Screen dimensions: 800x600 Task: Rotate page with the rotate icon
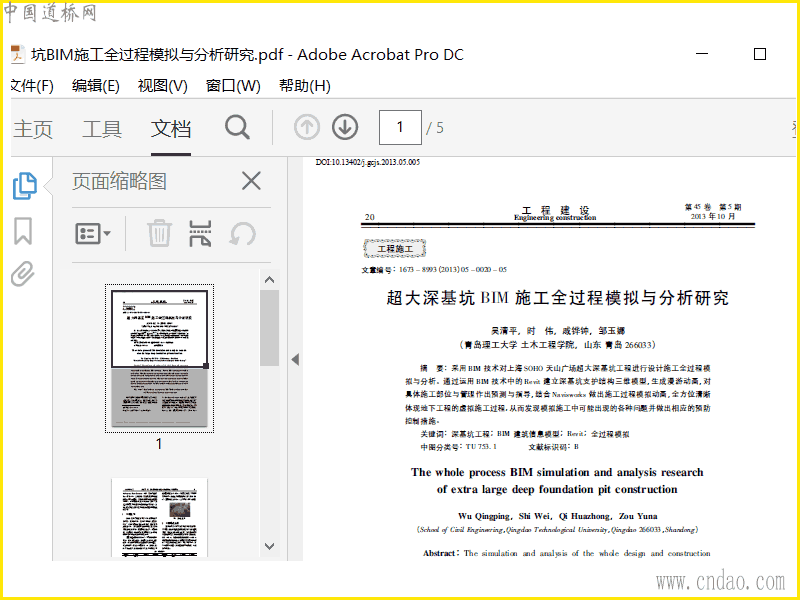point(242,234)
